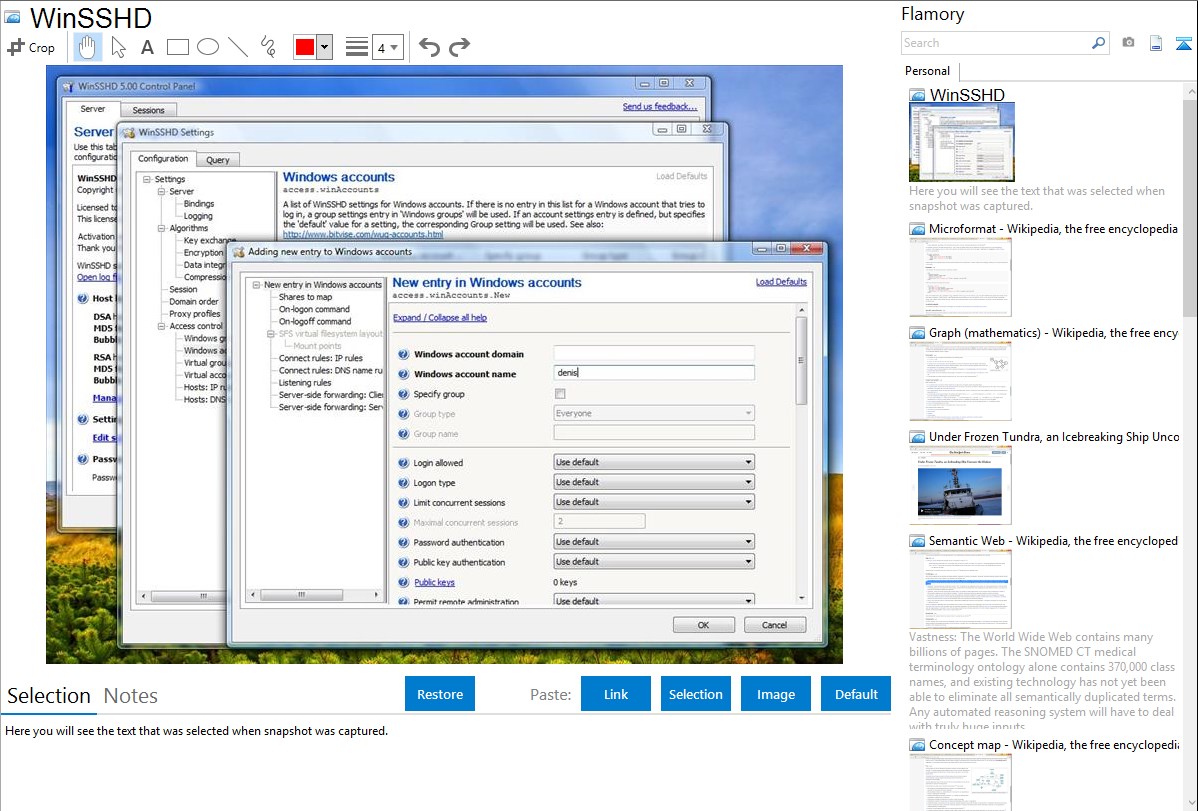This screenshot has height=811, width=1198.
Task: Click the line thickness icon
Action: point(357,47)
